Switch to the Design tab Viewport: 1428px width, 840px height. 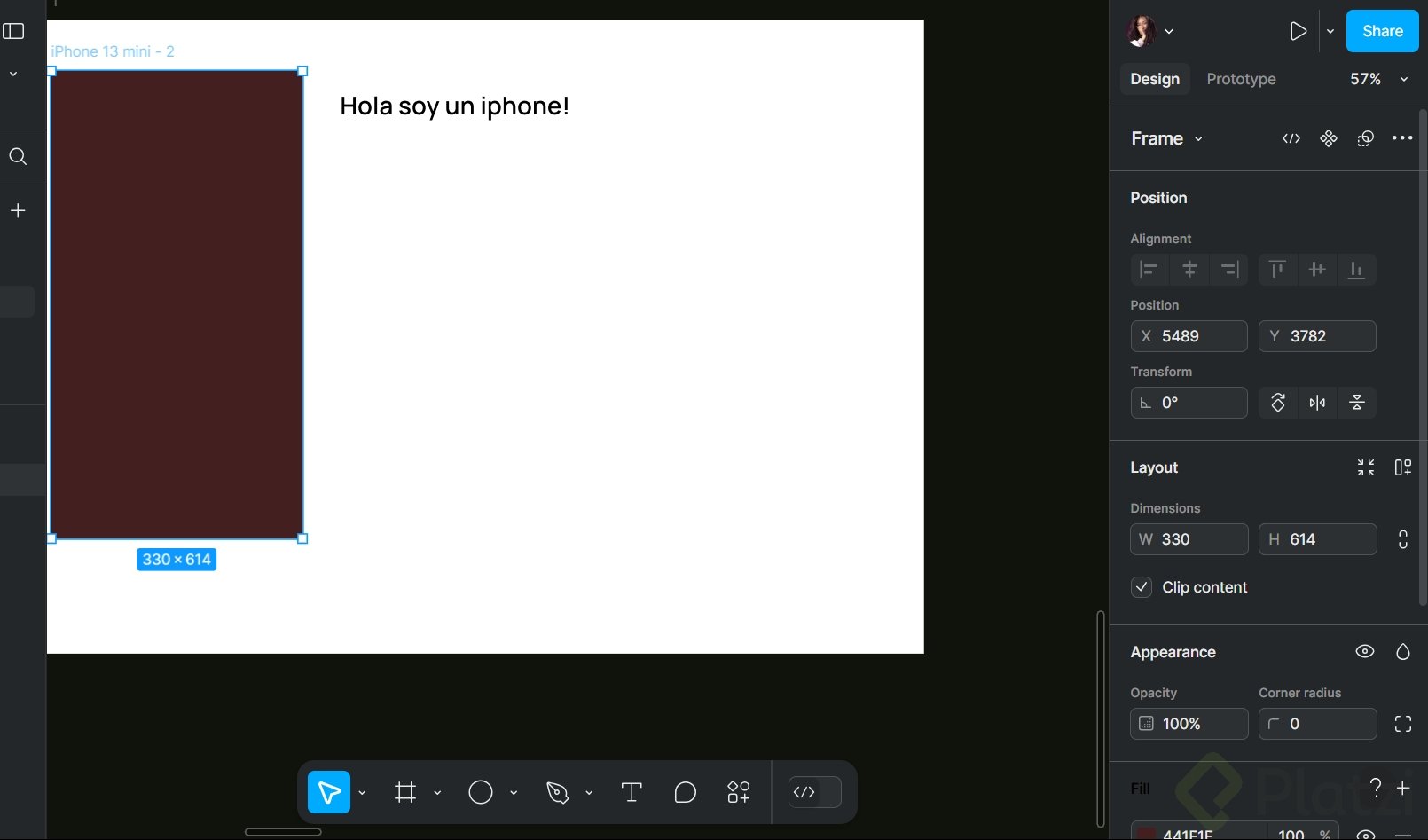[1154, 79]
